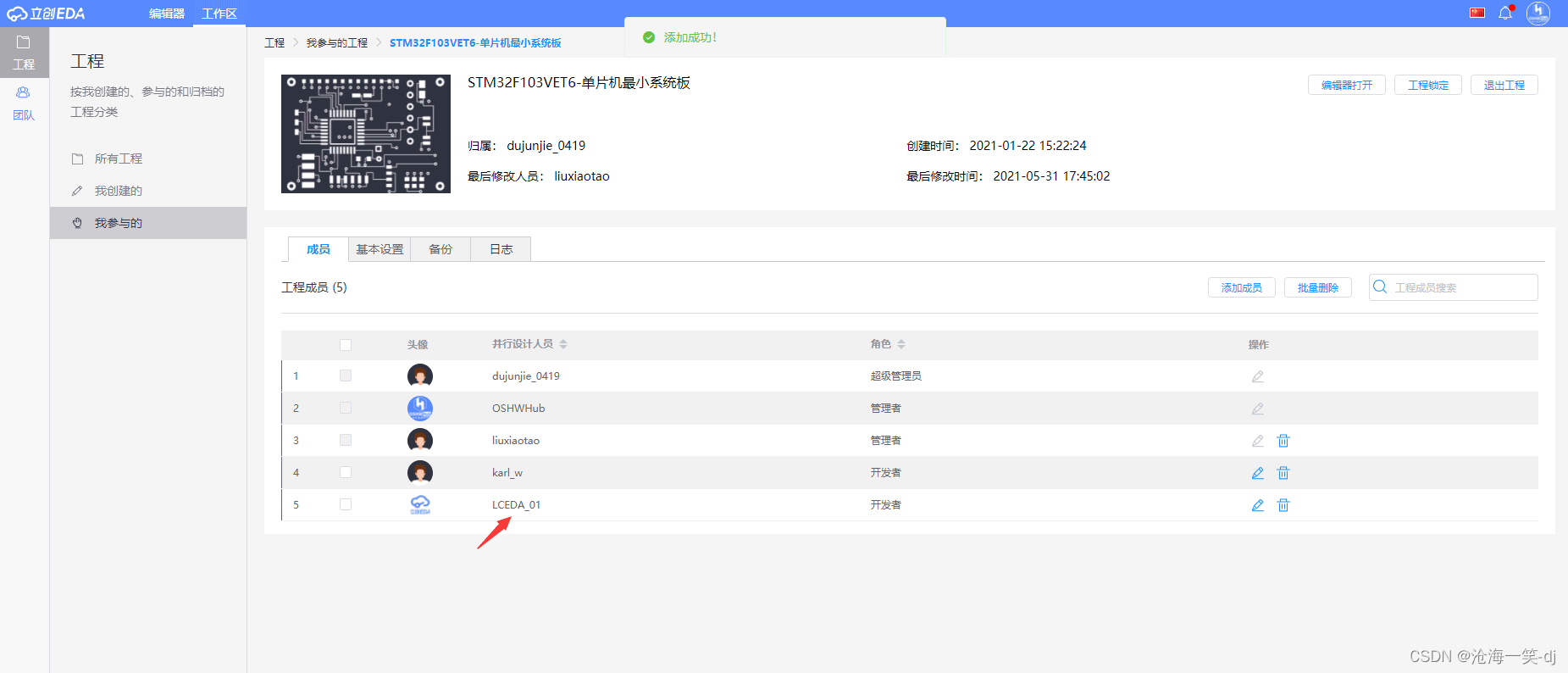The height and width of the screenshot is (673, 1568).
Task: Toggle the select-all members checkbox
Action: (x=346, y=345)
